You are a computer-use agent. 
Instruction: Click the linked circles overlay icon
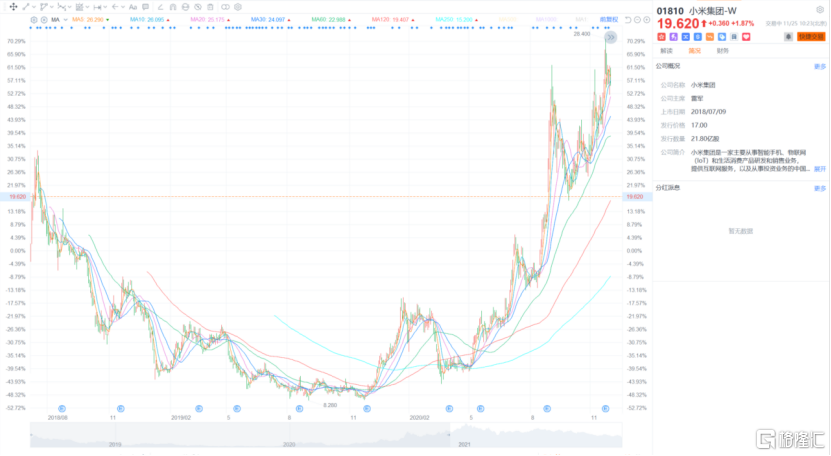(x=225, y=7)
